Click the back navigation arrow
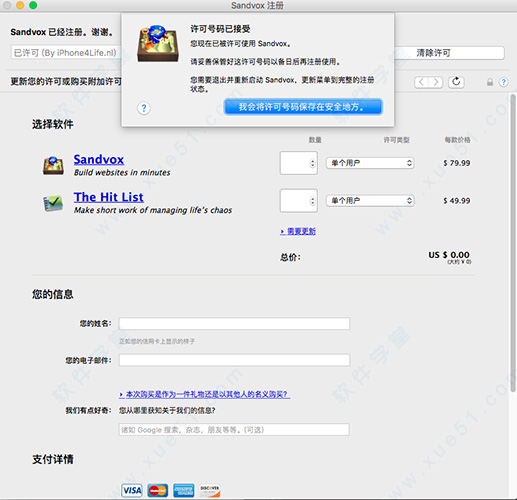The width and height of the screenshot is (517, 500). 421,82
